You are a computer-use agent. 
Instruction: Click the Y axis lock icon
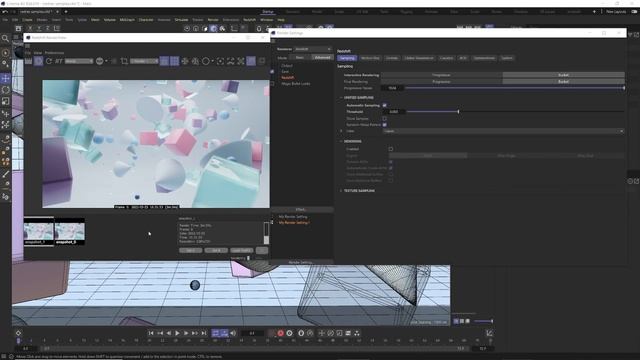[39, 28]
